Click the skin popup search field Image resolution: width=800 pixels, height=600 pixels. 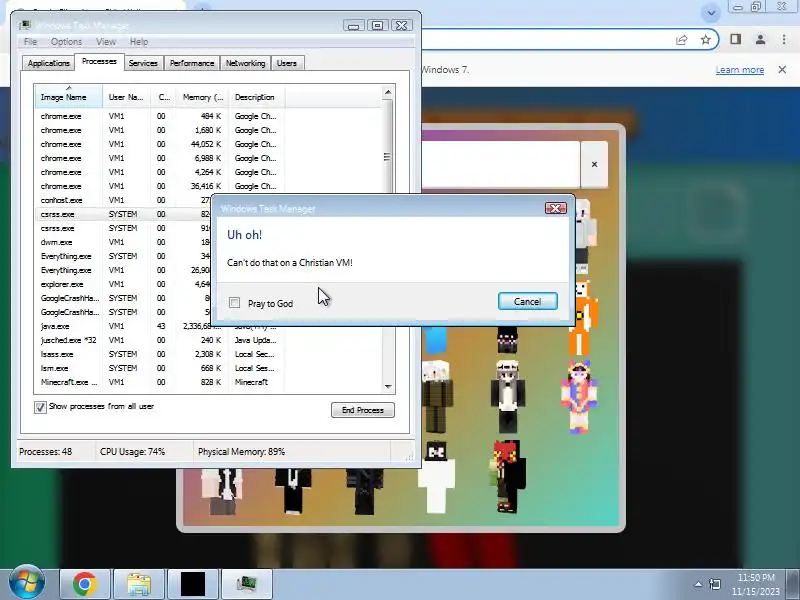coord(501,164)
